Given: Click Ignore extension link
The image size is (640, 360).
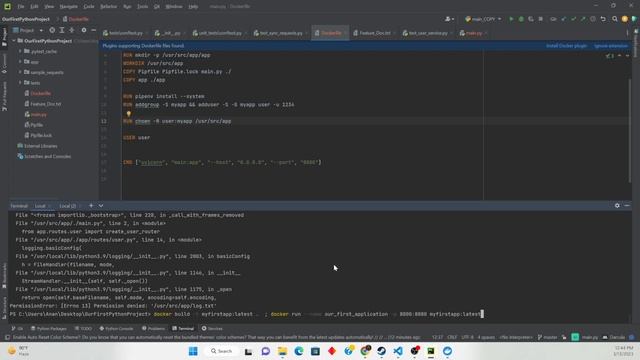Looking at the screenshot, I should pyautogui.click(x=611, y=46).
